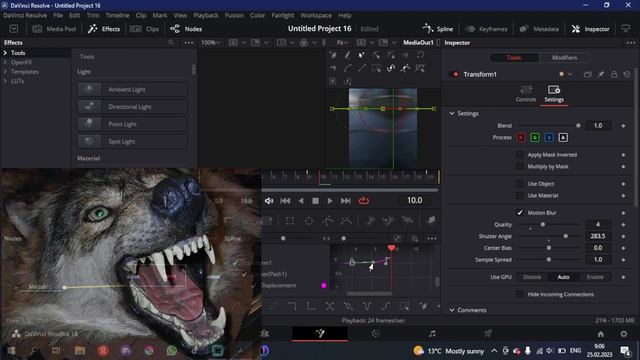This screenshot has height=360, width=640.
Task: Open the Spline editor three-dot options
Action: tap(432, 238)
